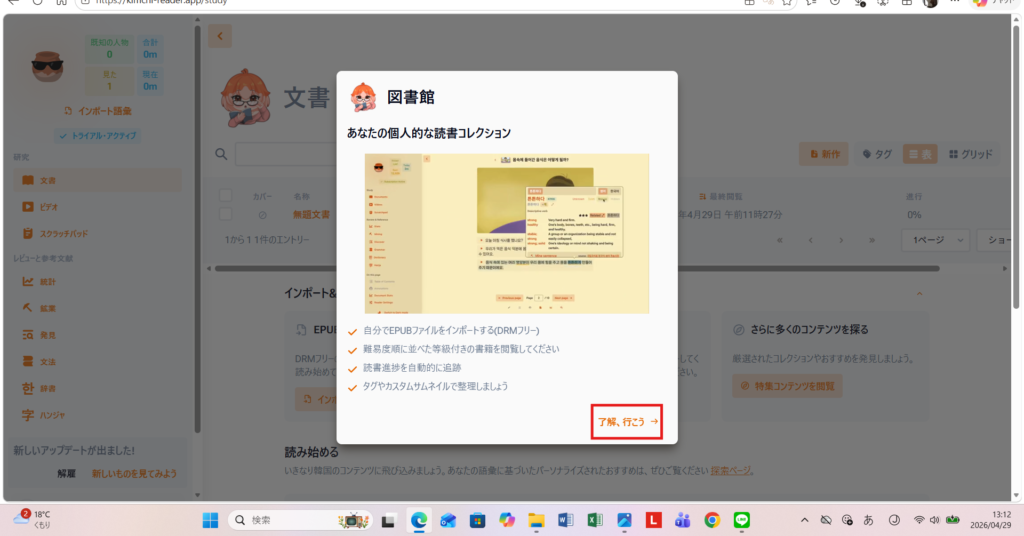Switch to 表 table view
The width and height of the screenshot is (1024, 536).
point(920,154)
